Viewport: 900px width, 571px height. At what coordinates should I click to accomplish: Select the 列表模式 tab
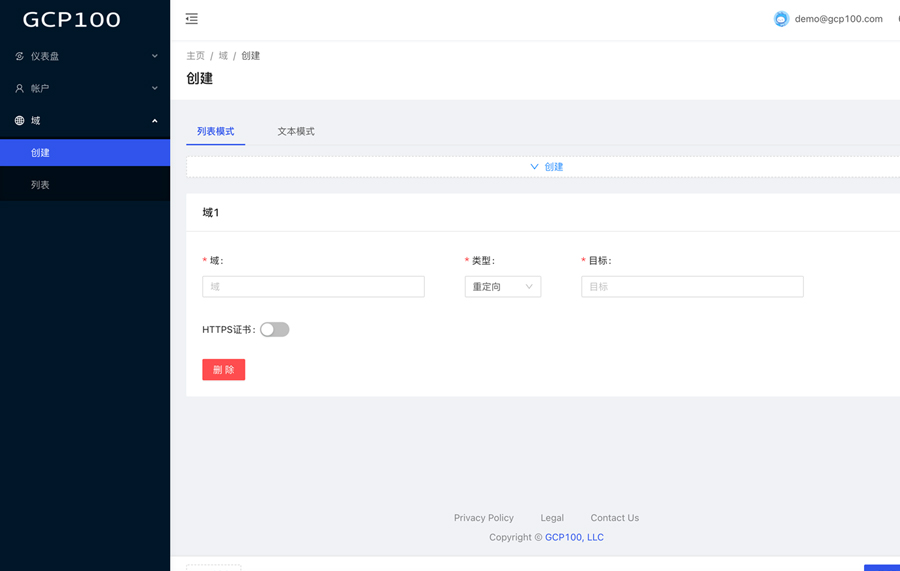coord(215,132)
